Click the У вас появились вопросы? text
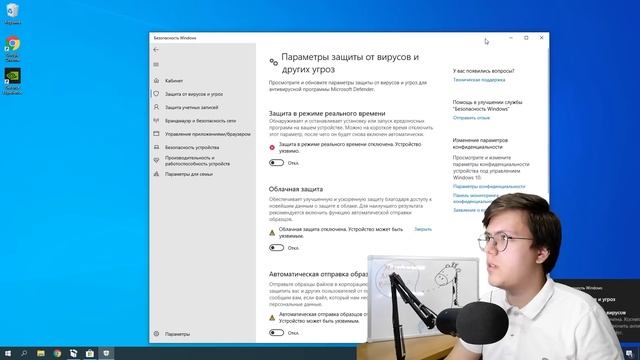This screenshot has width=640, height=360. pyautogui.click(x=483, y=71)
